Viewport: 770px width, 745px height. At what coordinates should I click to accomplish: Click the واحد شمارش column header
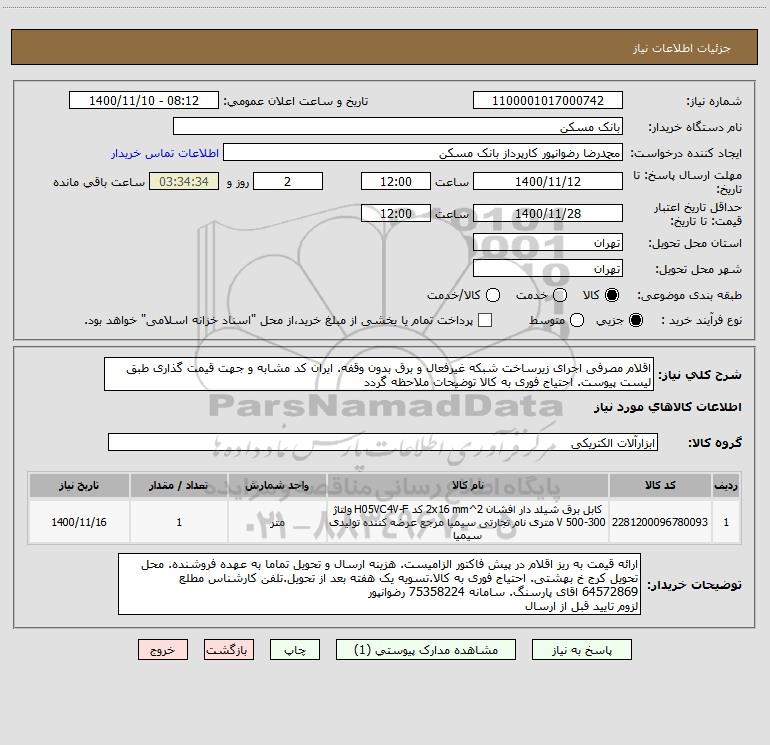(277, 485)
